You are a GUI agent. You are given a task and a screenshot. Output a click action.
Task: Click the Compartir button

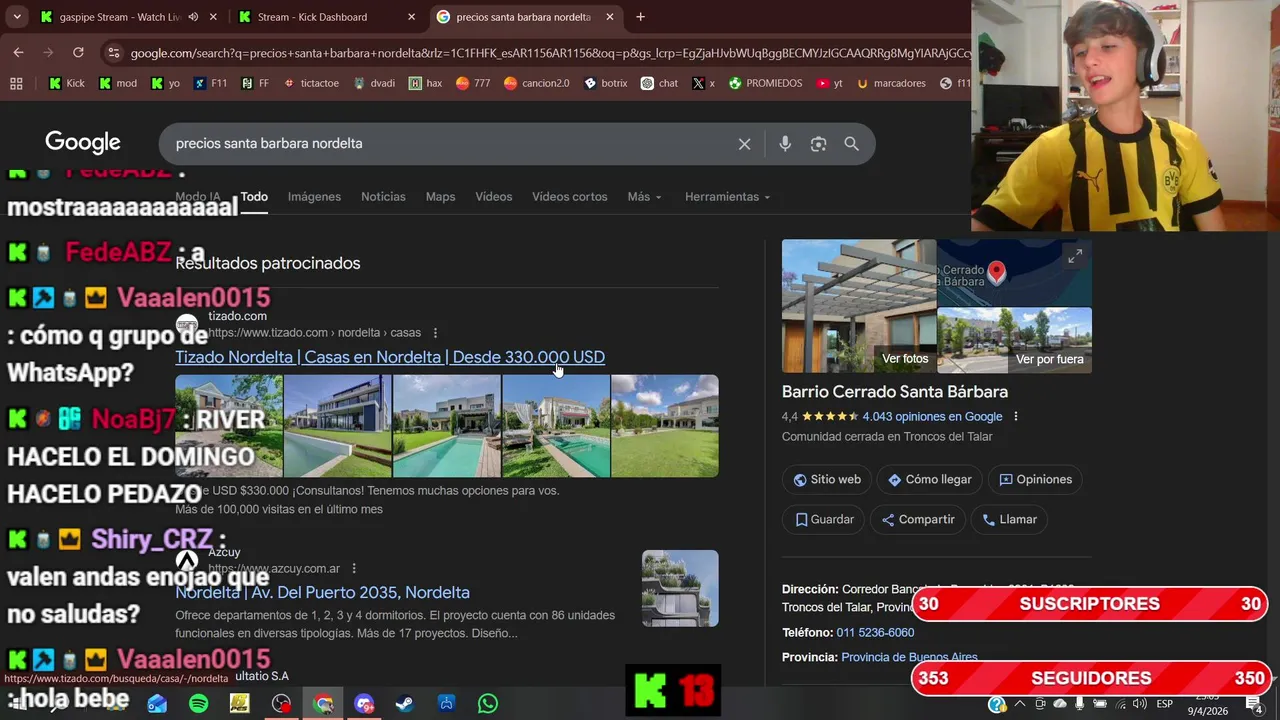pos(918,520)
